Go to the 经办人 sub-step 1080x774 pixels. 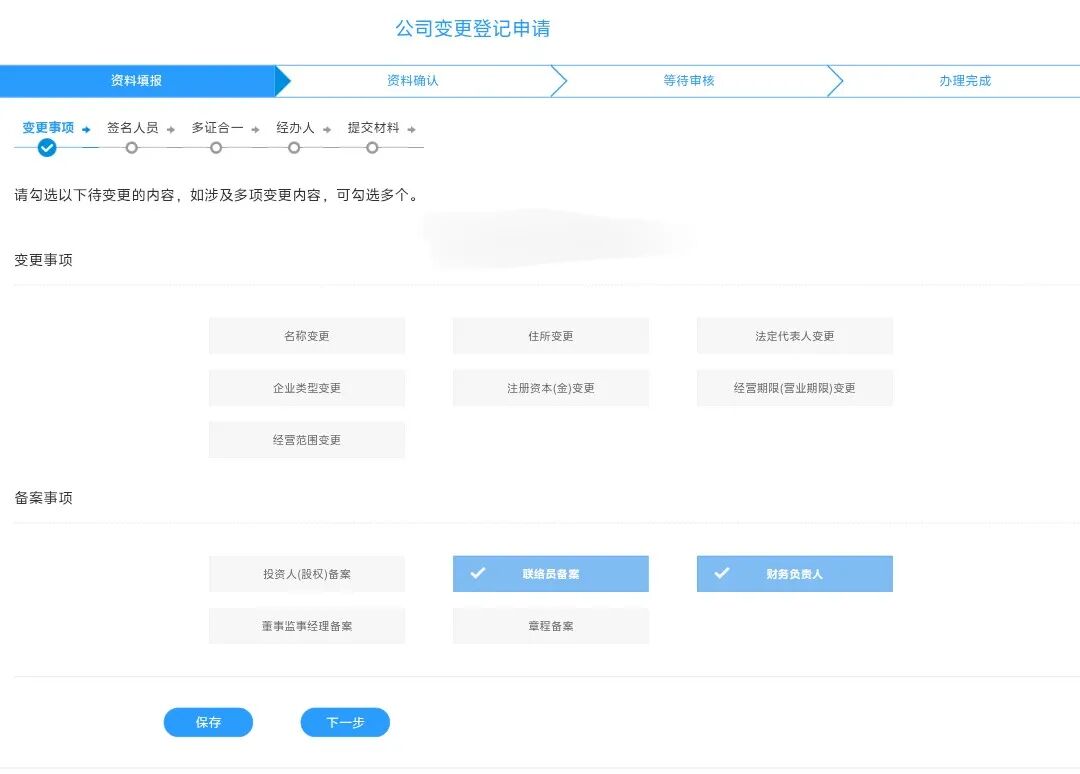295,127
